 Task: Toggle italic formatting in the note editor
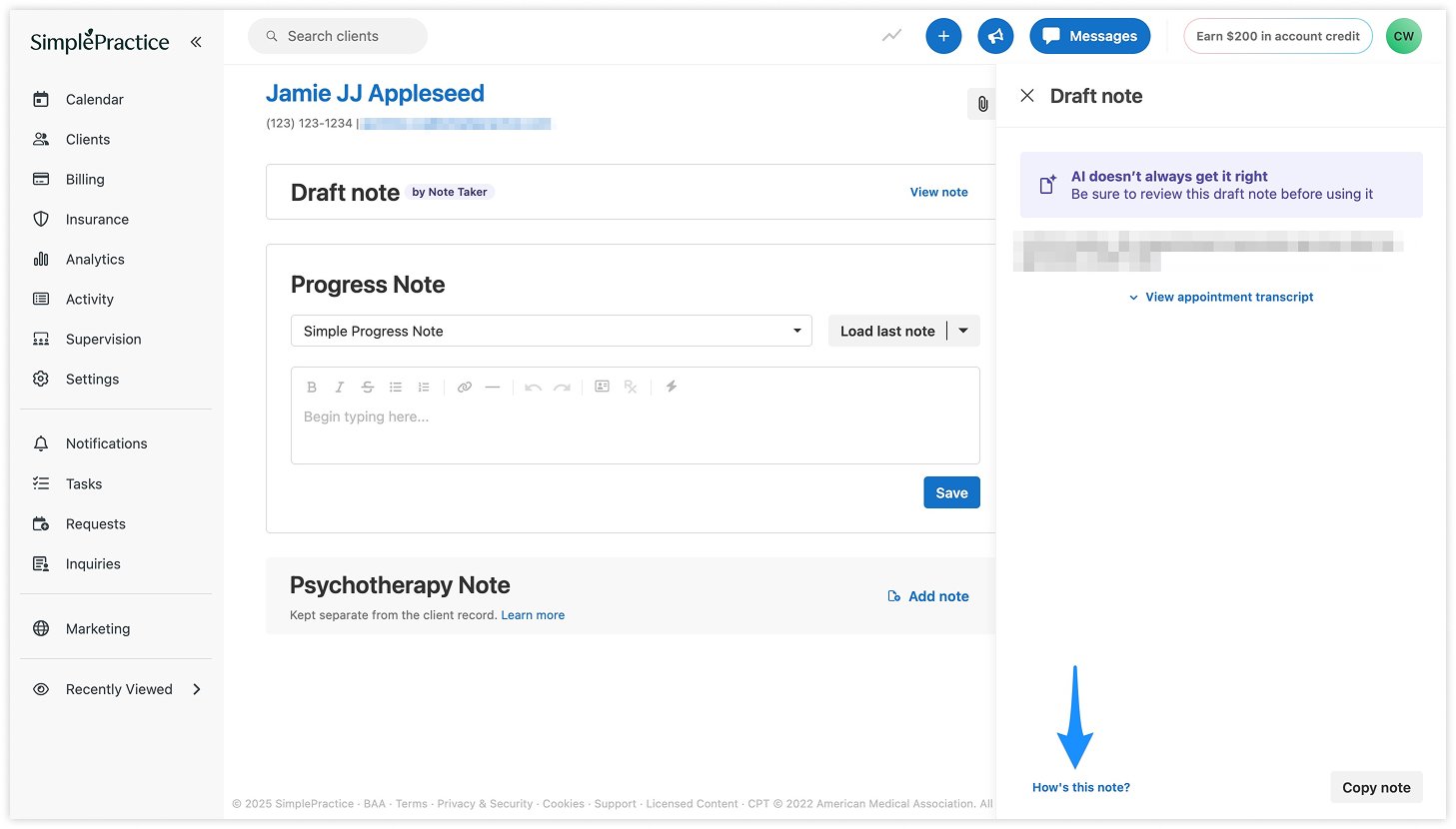point(340,387)
